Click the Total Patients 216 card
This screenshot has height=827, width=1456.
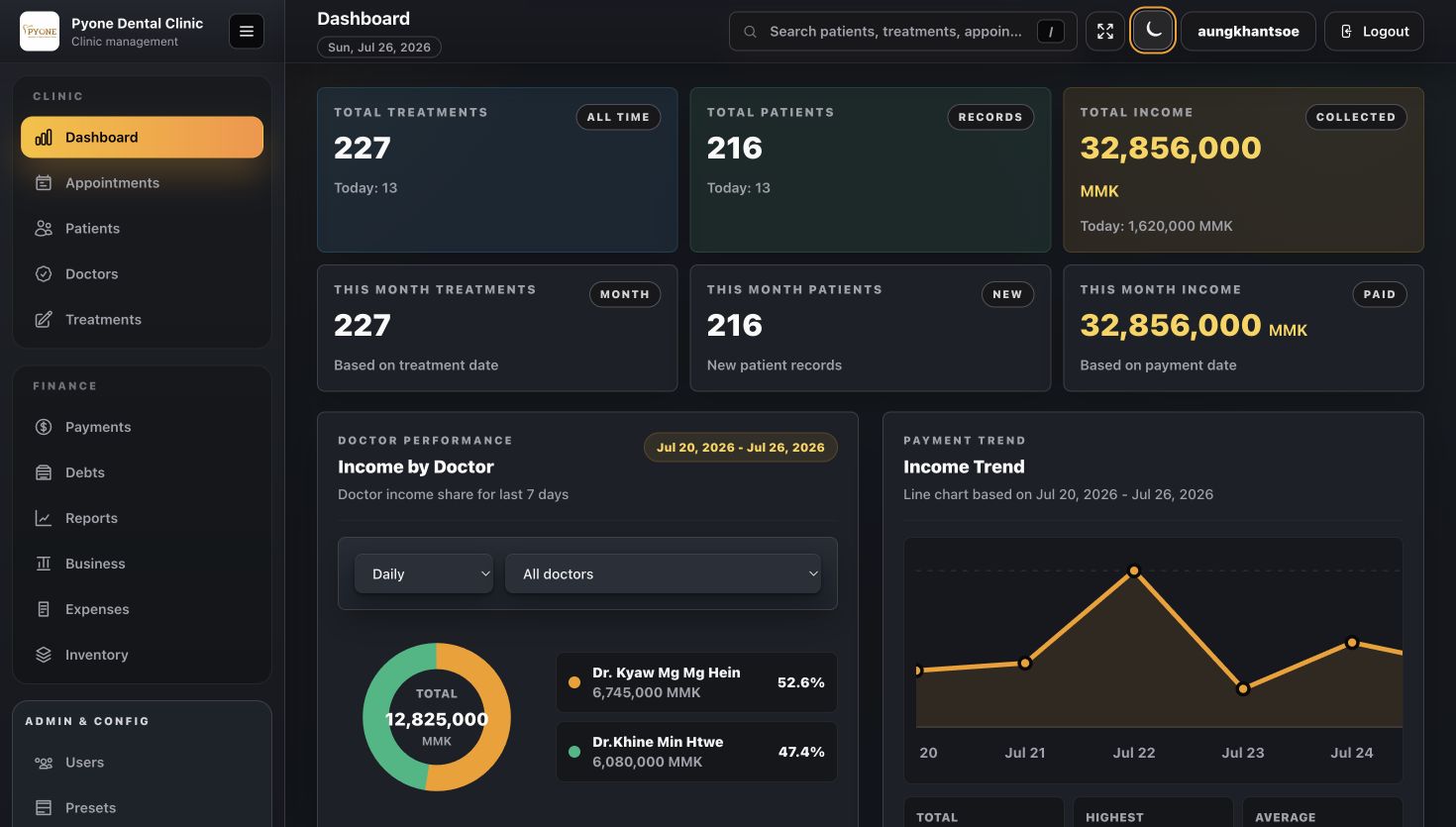tap(871, 169)
